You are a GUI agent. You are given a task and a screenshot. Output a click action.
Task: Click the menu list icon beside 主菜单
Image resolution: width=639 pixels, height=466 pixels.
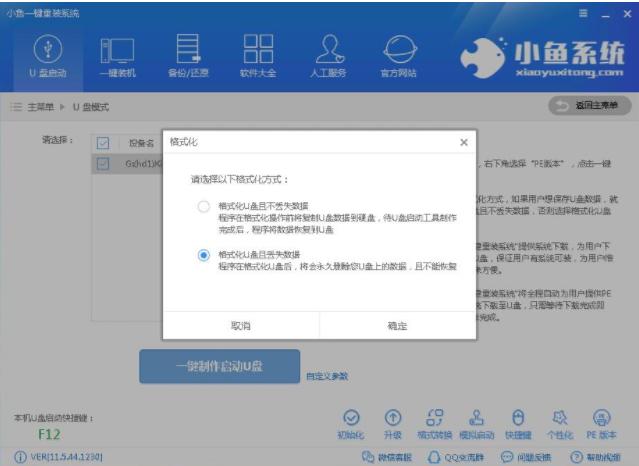click(16, 107)
